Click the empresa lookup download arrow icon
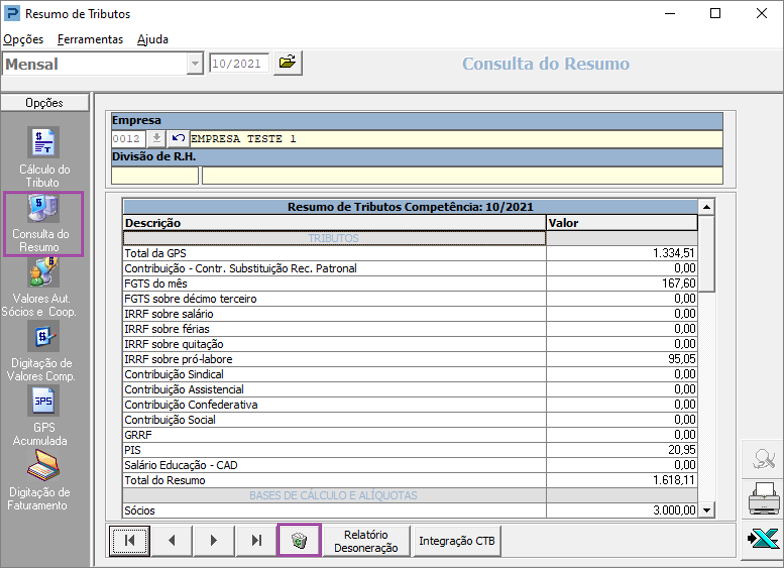Screen dimensions: 784x568 (156, 138)
